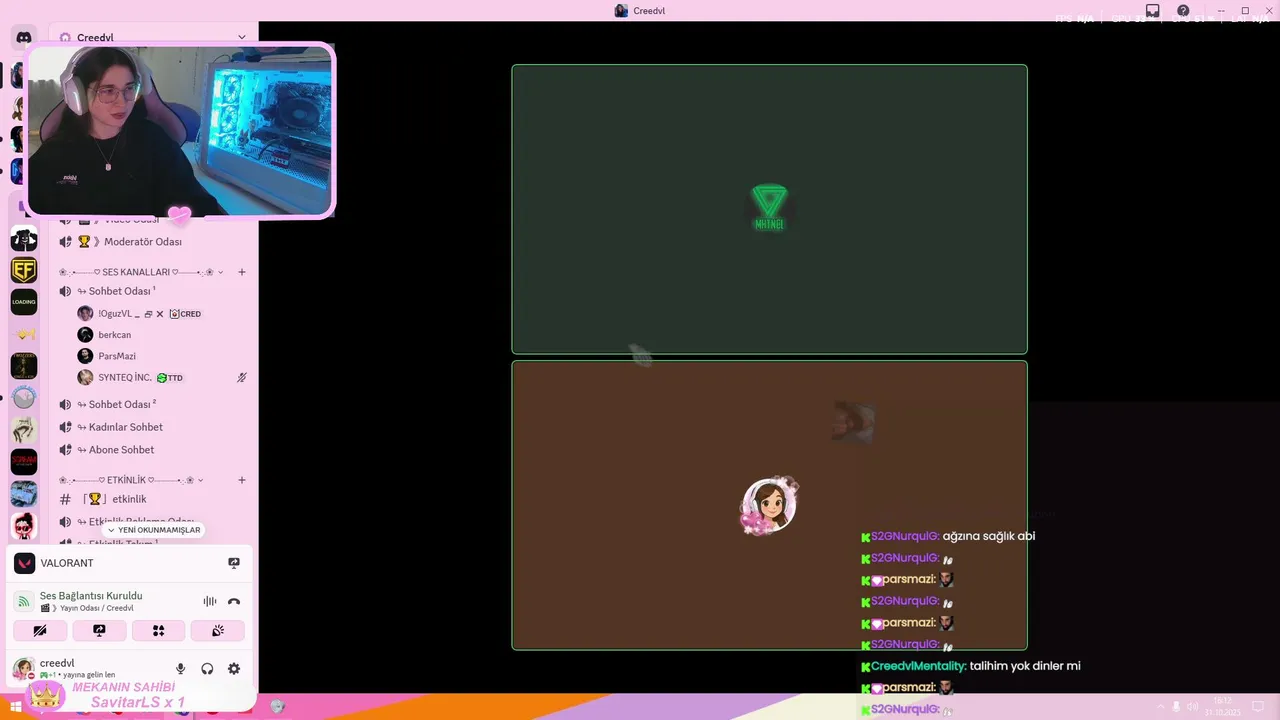Toggle camera on in voice panel
Screen dimensions: 1280x720
(40, 630)
